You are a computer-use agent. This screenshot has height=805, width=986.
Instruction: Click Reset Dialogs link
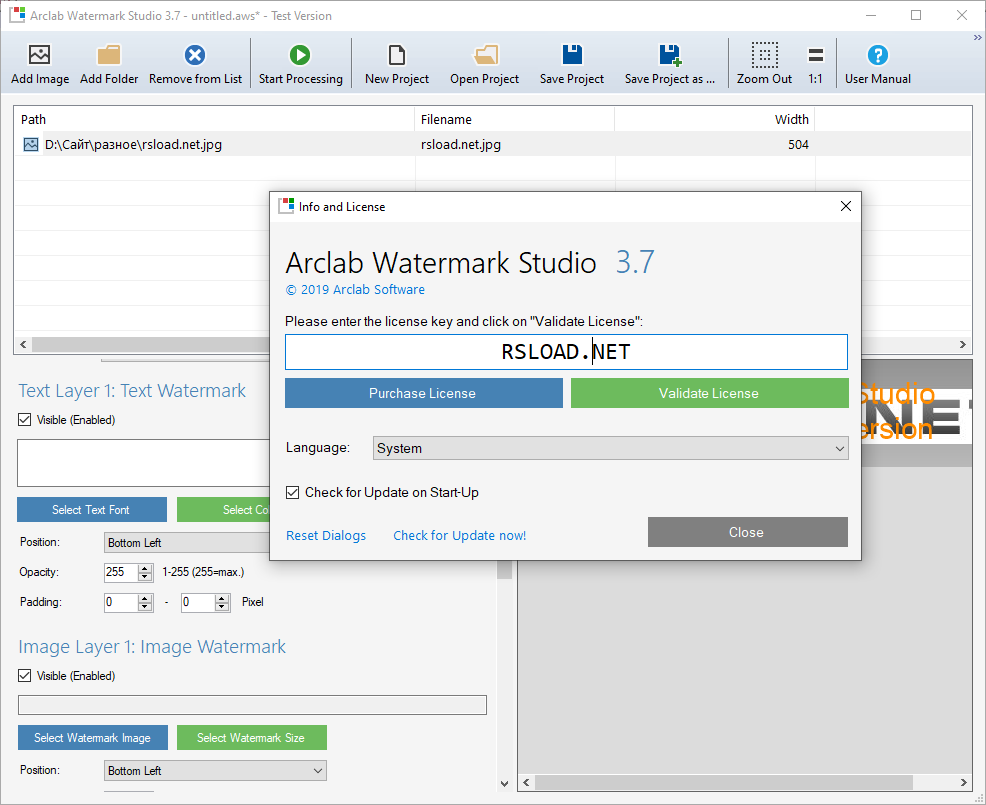[x=326, y=536]
